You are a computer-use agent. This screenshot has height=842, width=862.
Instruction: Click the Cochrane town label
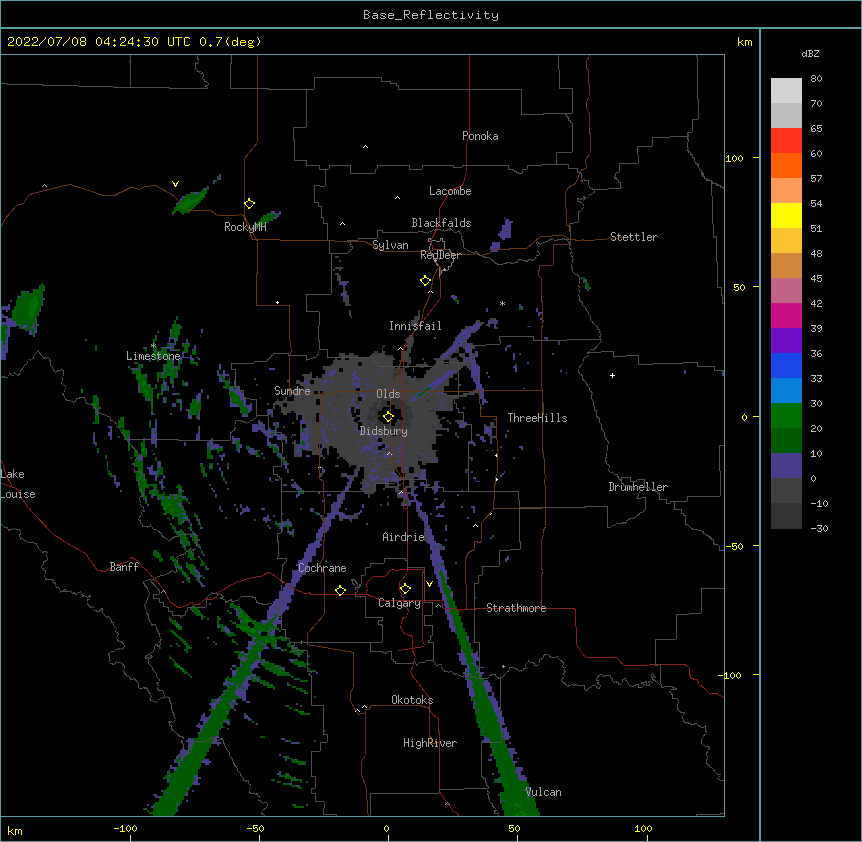322,568
